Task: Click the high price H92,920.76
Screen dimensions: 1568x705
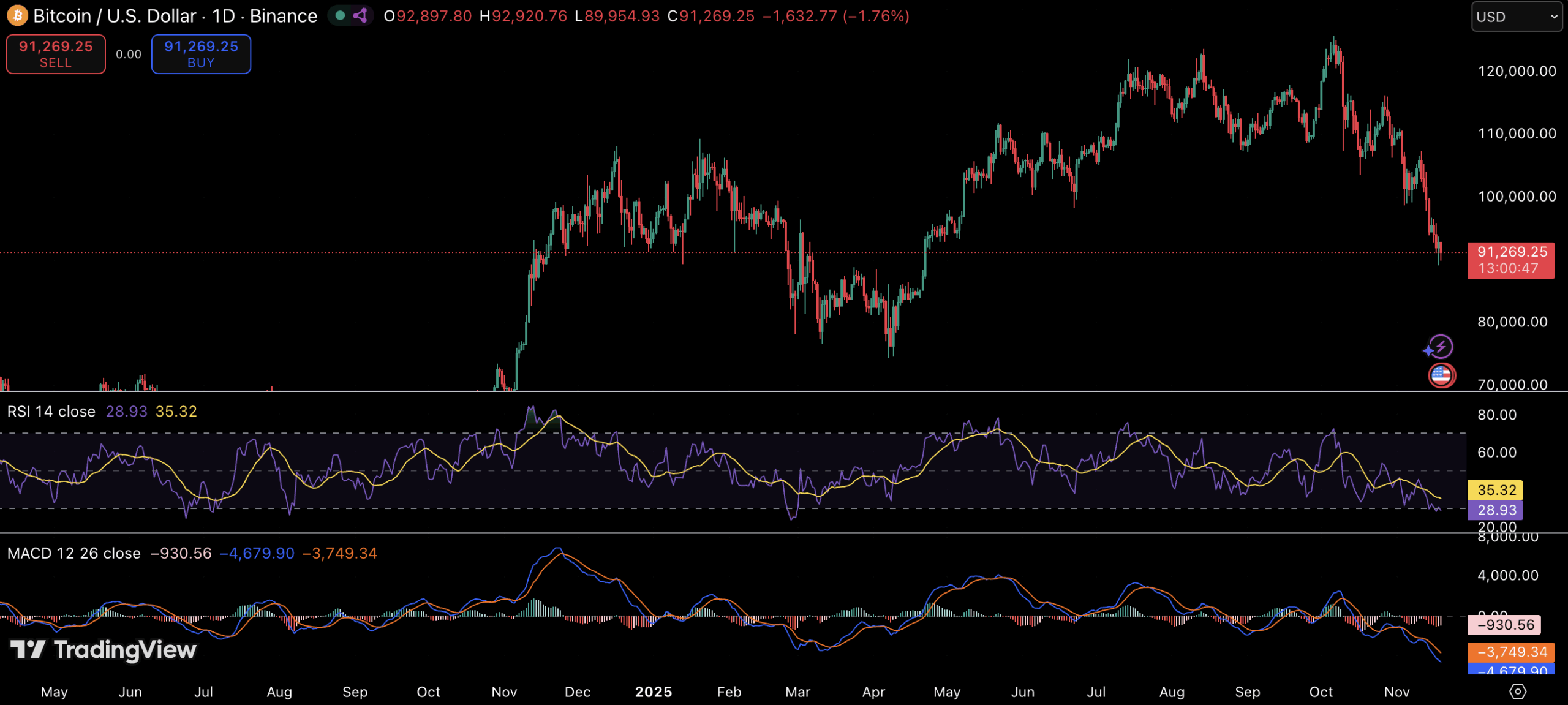Action: 523,16
